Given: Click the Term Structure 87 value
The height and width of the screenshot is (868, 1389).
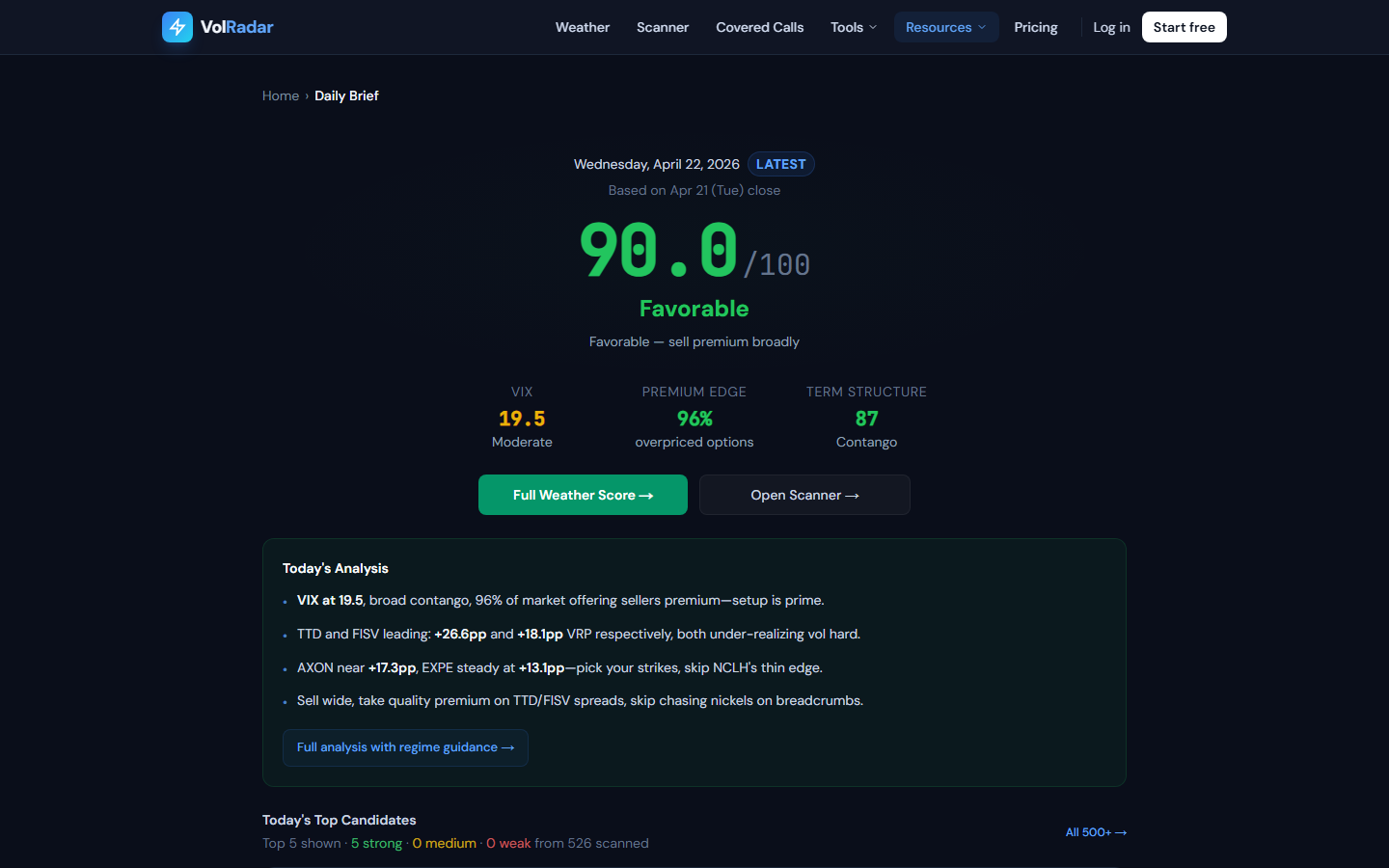Looking at the screenshot, I should [x=866, y=419].
